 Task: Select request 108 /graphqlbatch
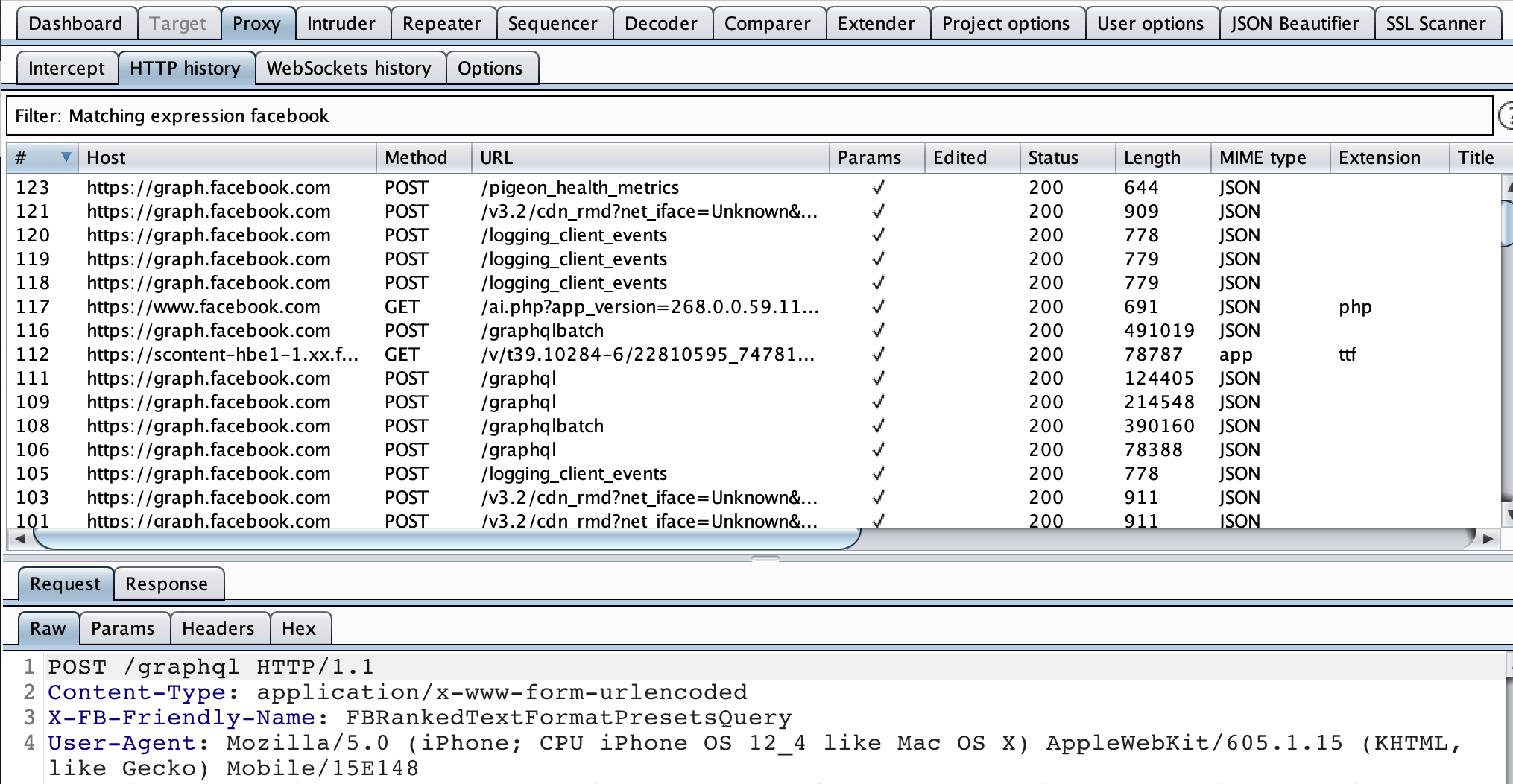coord(753,426)
